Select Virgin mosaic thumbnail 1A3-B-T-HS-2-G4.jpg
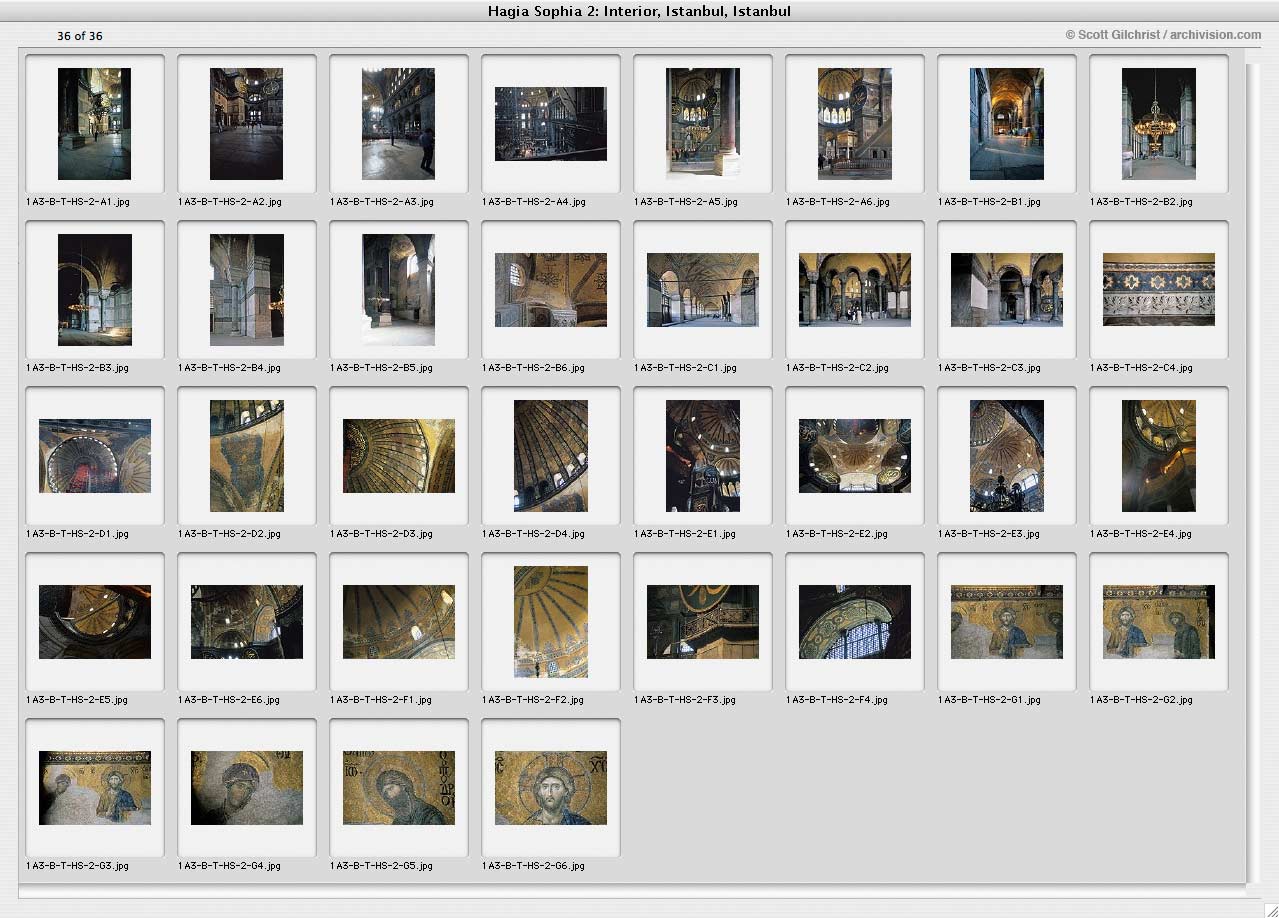 [x=247, y=788]
